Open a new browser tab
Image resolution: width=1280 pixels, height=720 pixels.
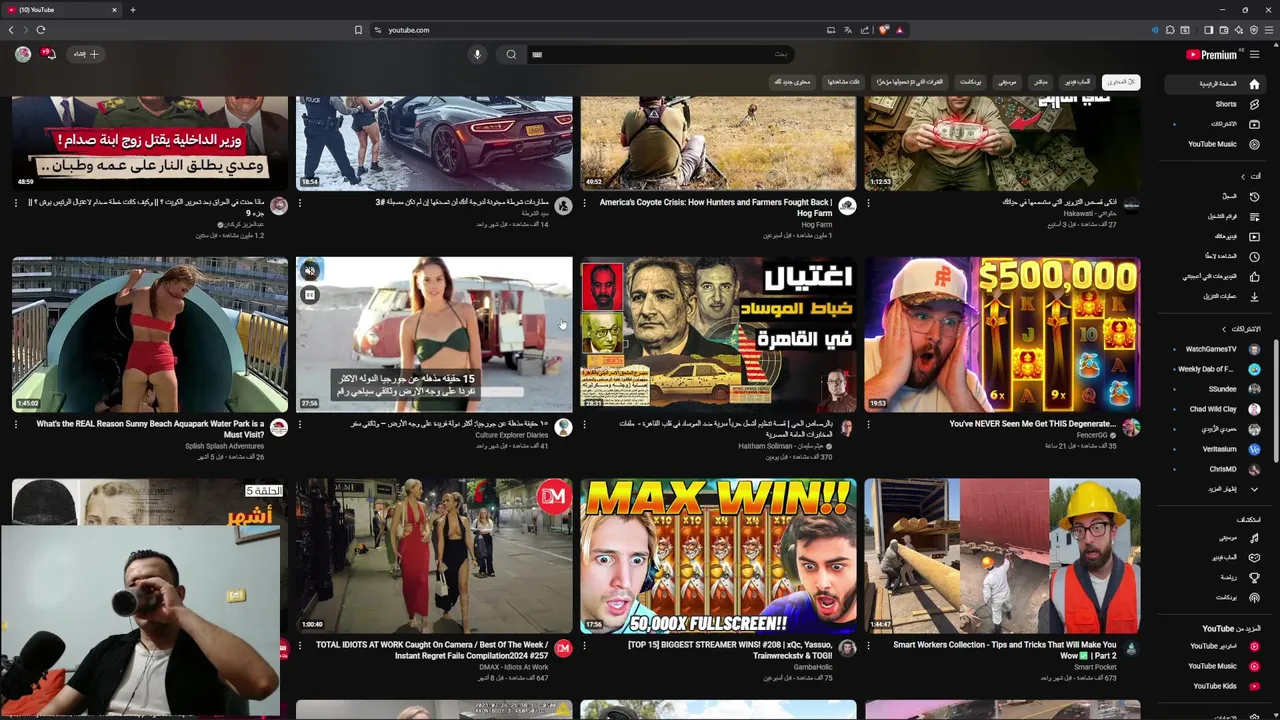[132, 10]
